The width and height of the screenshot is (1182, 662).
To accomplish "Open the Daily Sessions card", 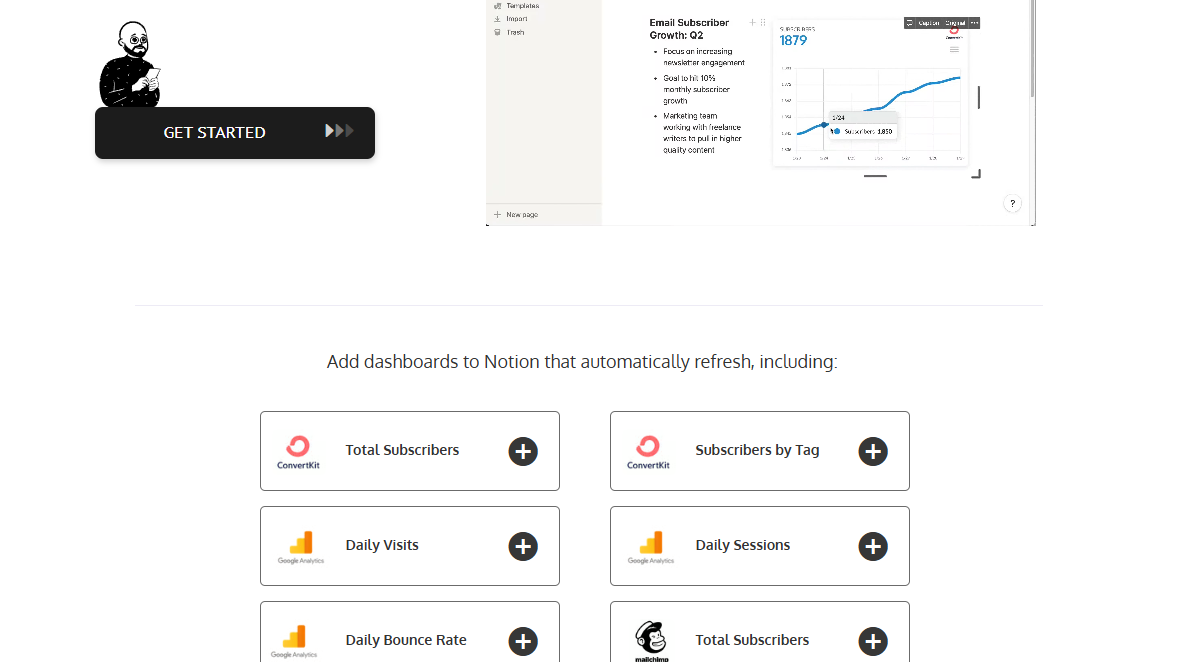I will point(760,546).
